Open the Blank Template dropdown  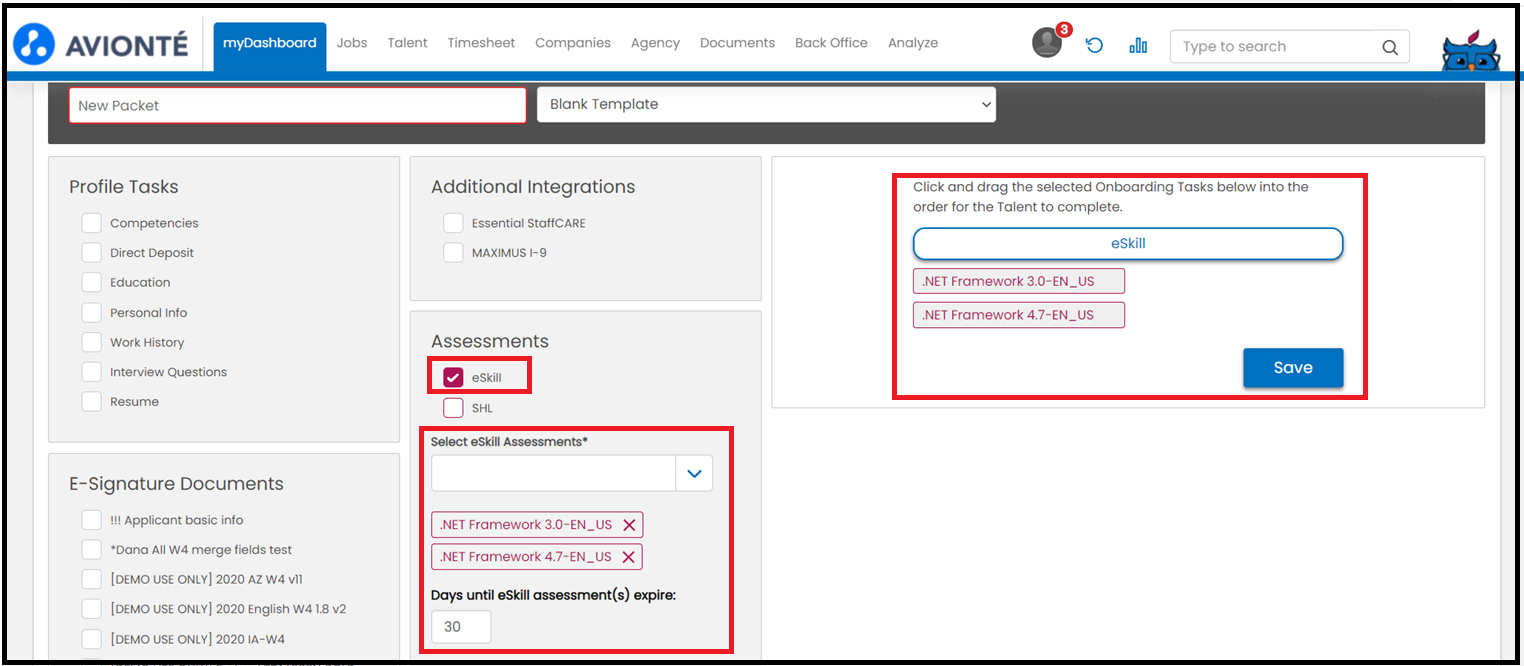tap(766, 104)
